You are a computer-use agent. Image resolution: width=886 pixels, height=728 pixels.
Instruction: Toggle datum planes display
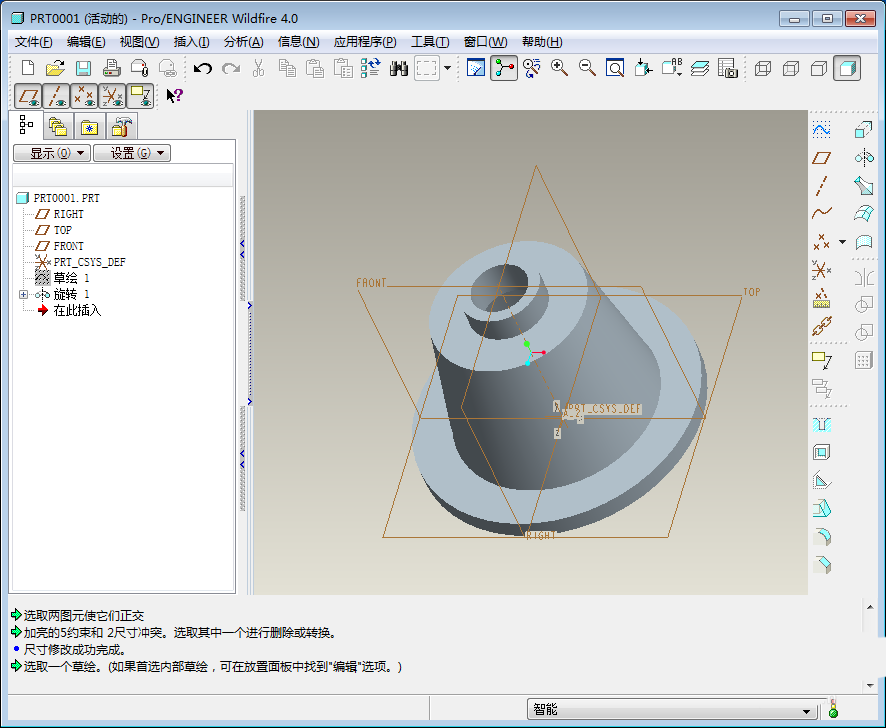tap(28, 96)
